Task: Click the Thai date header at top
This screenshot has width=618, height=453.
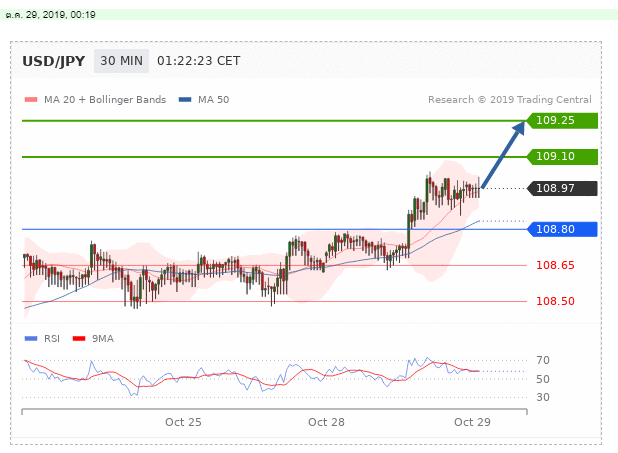Action: click(50, 15)
